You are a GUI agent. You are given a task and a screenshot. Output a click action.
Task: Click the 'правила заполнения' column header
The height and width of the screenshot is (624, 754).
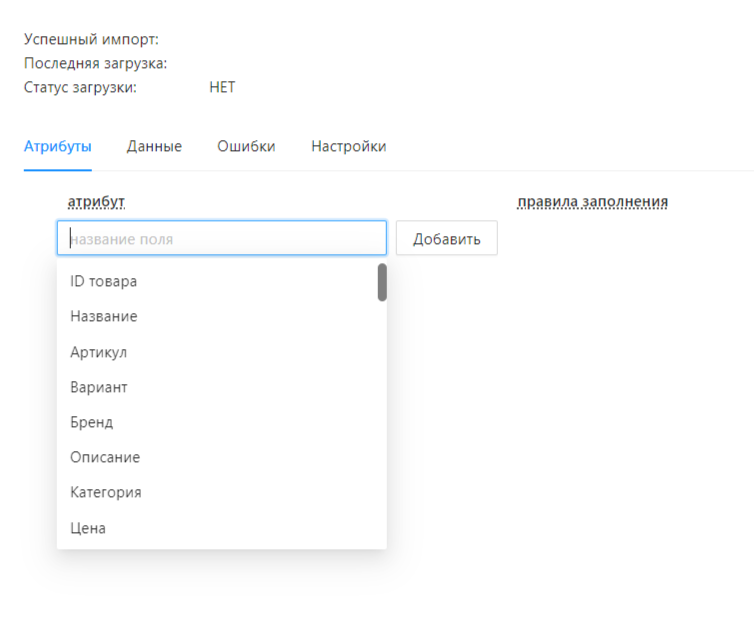tap(592, 202)
